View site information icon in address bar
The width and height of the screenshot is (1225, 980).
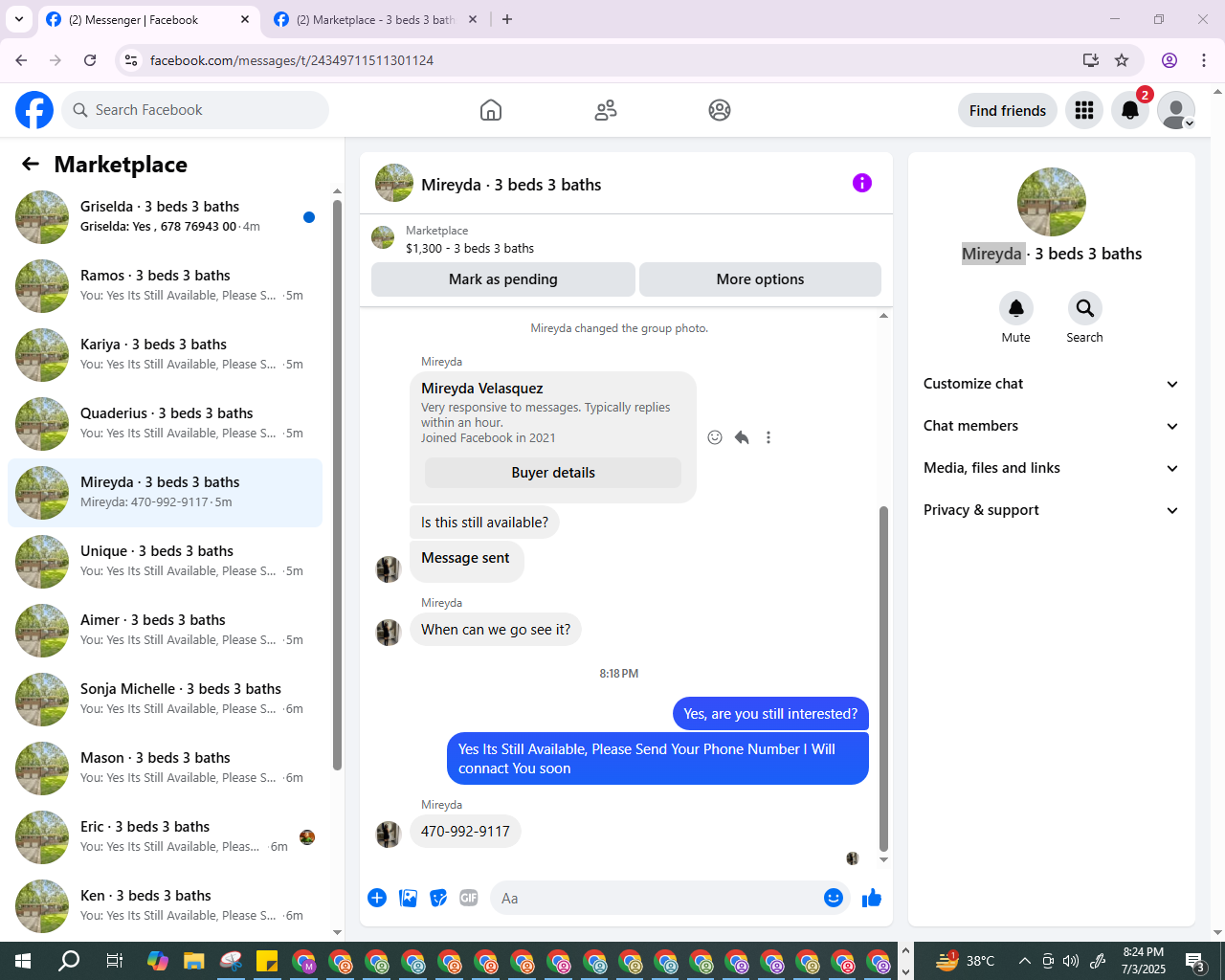[132, 60]
